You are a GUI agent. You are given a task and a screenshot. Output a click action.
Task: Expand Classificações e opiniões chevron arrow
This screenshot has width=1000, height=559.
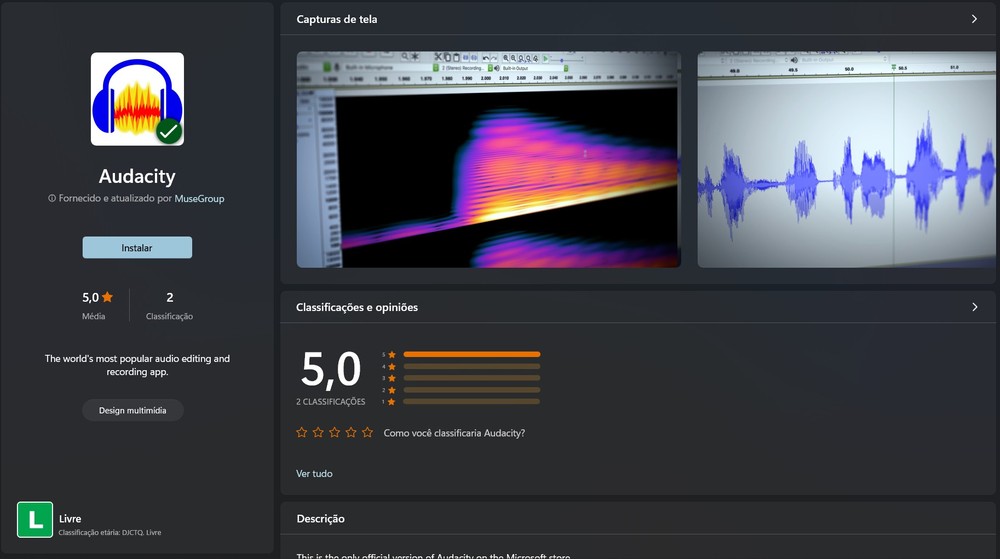point(974,307)
